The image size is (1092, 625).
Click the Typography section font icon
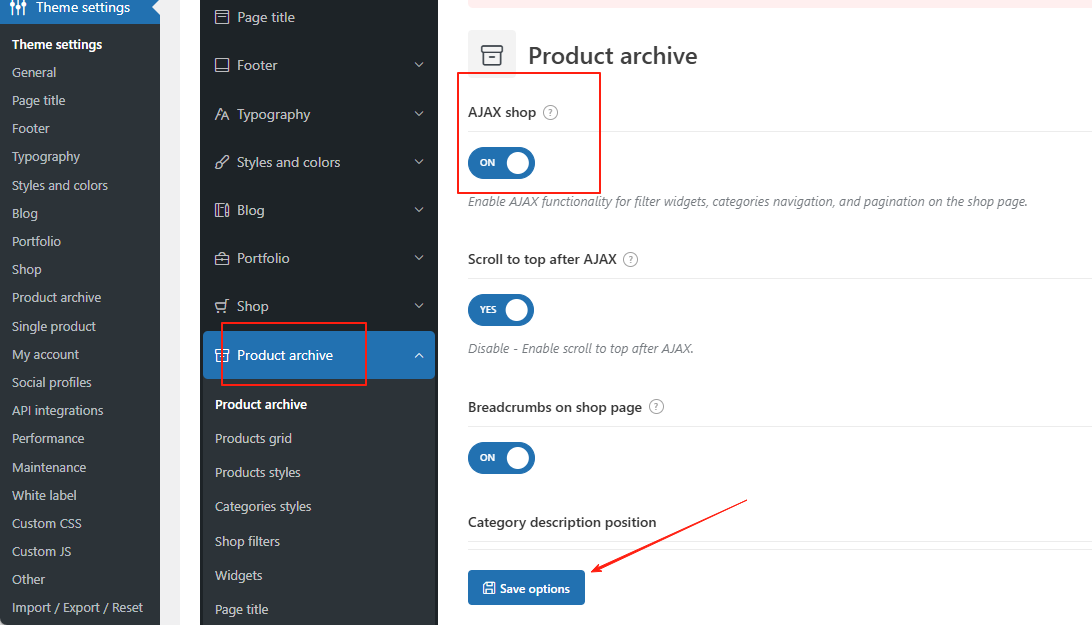pos(222,114)
